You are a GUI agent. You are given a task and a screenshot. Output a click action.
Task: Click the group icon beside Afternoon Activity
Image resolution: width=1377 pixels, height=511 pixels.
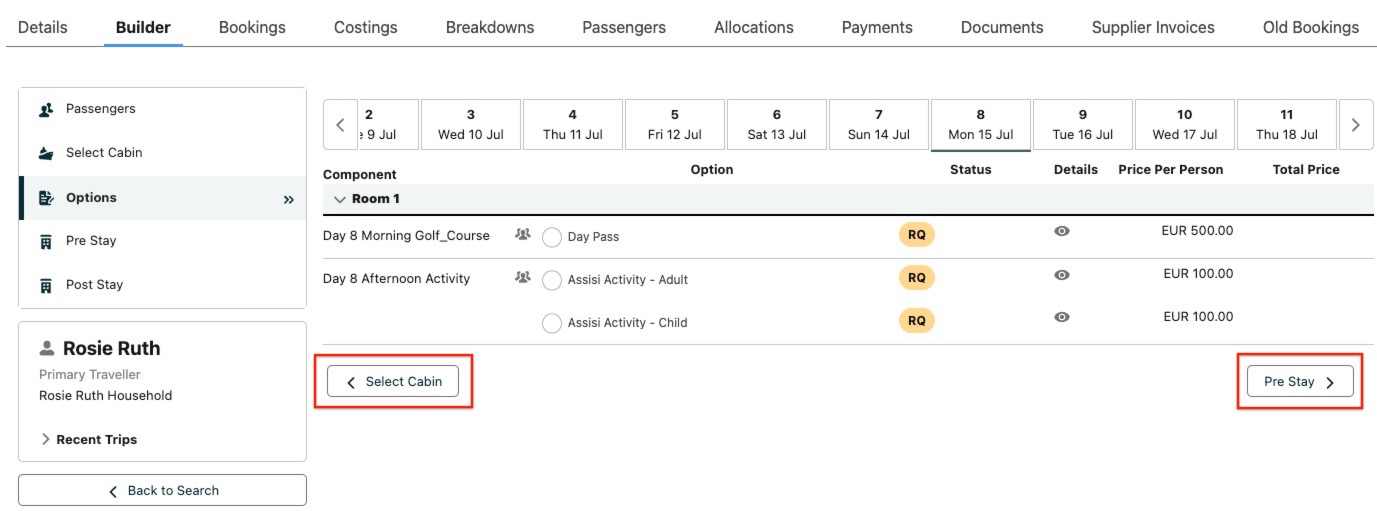tap(522, 278)
